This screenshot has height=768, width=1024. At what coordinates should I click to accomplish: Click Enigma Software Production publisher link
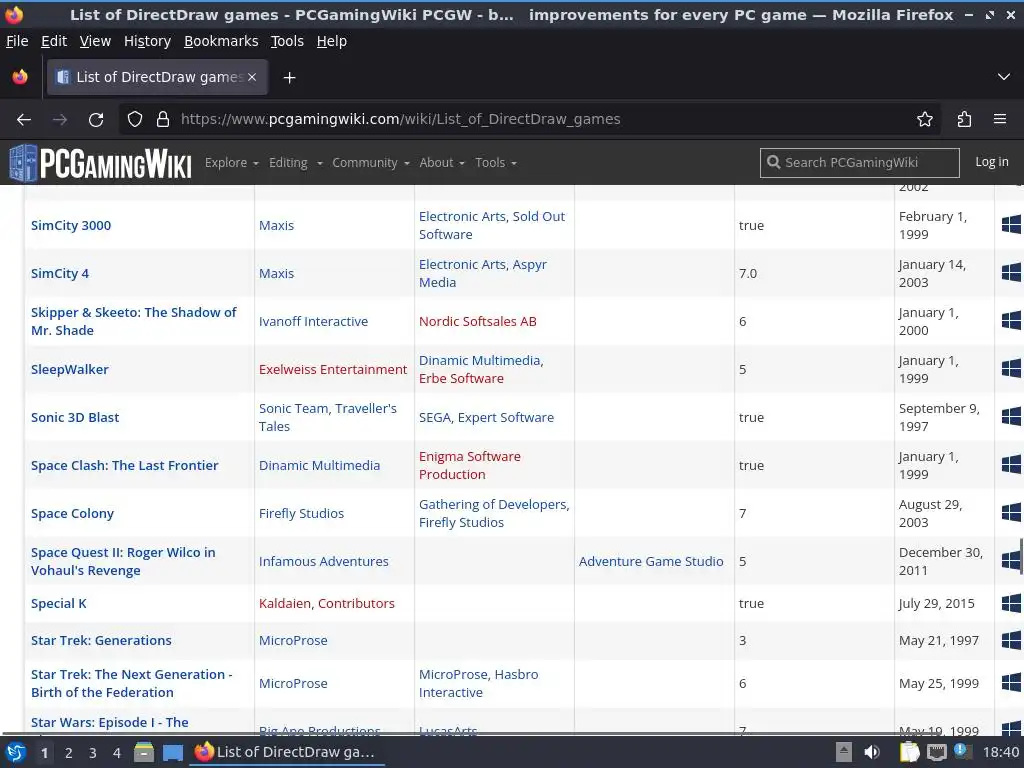click(470, 466)
